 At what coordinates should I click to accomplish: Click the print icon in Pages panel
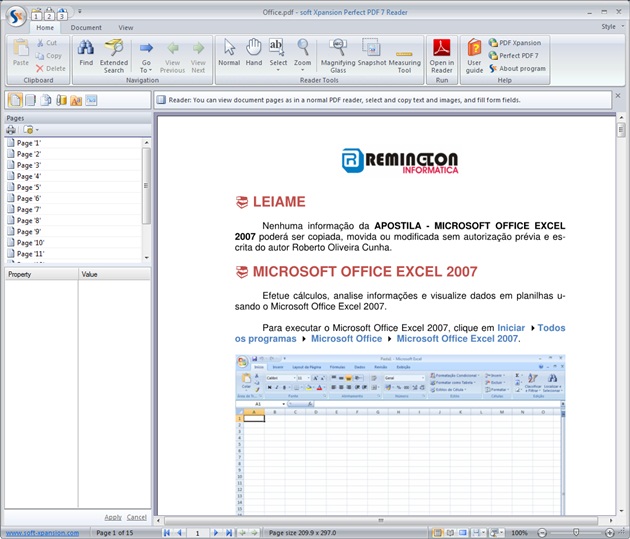point(11,130)
